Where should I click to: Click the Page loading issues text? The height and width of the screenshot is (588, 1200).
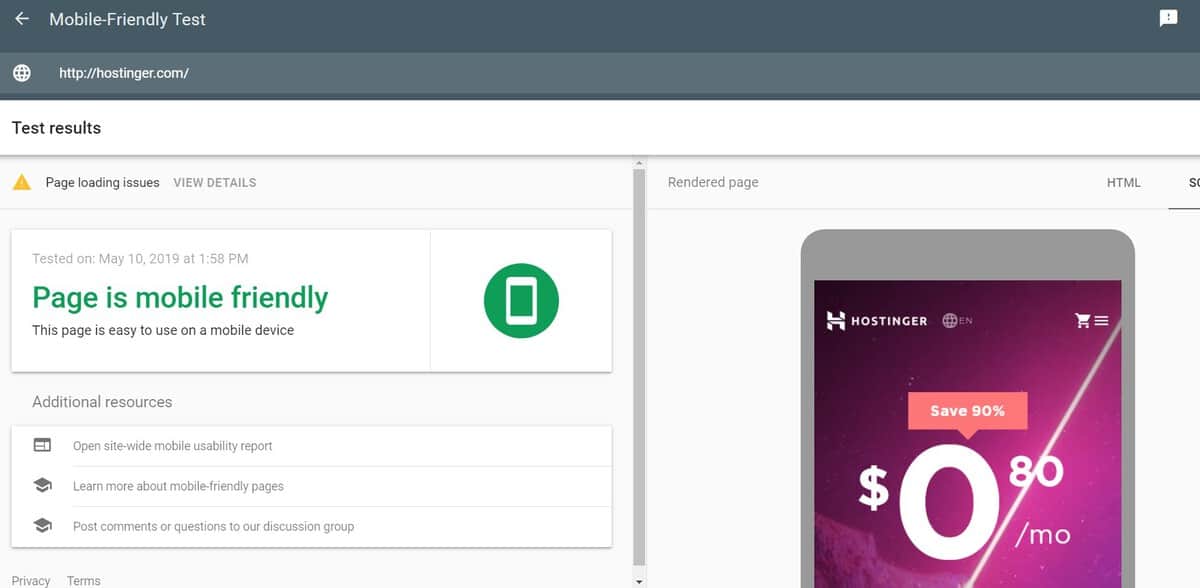pos(102,182)
